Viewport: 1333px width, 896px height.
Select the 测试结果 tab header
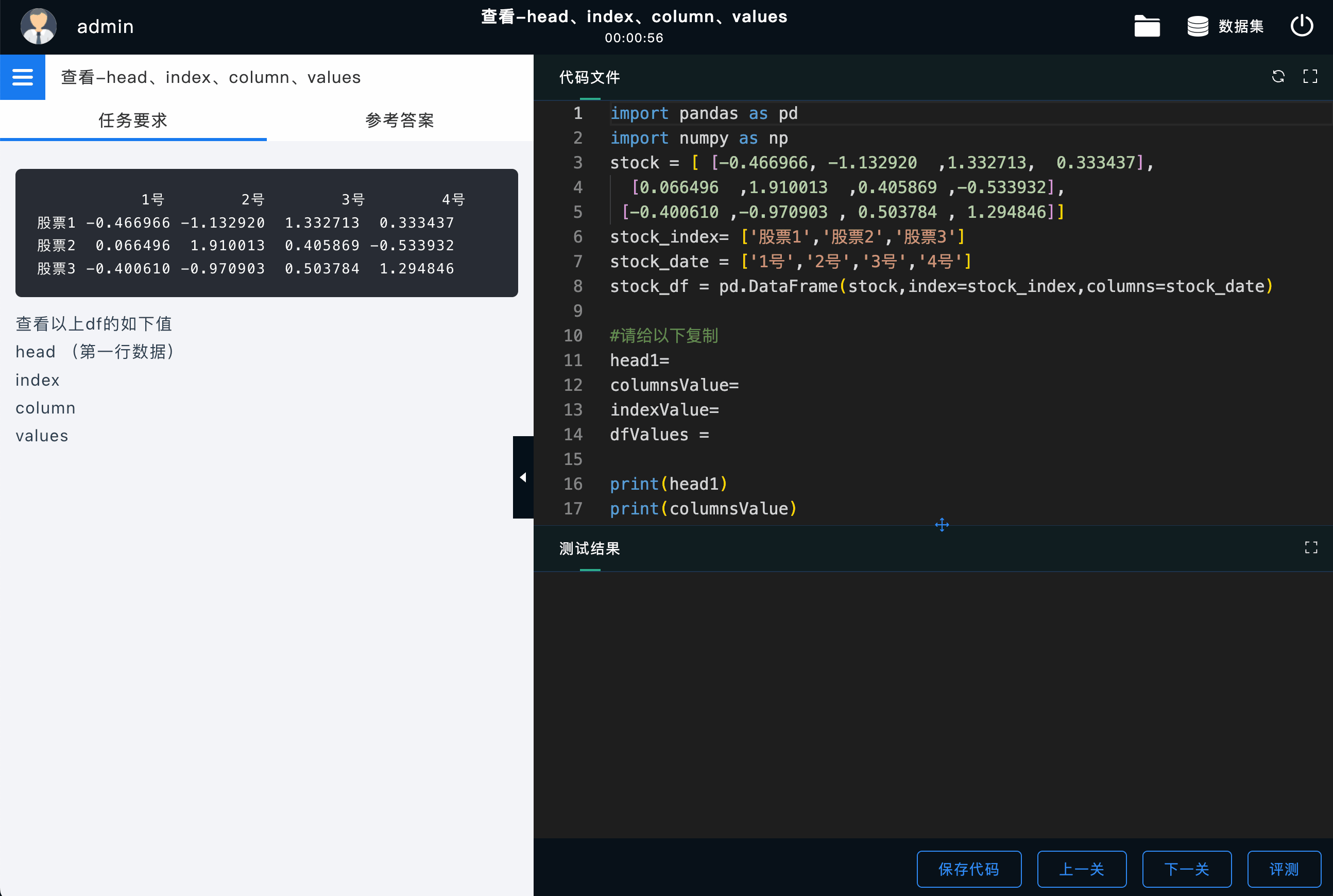[589, 548]
